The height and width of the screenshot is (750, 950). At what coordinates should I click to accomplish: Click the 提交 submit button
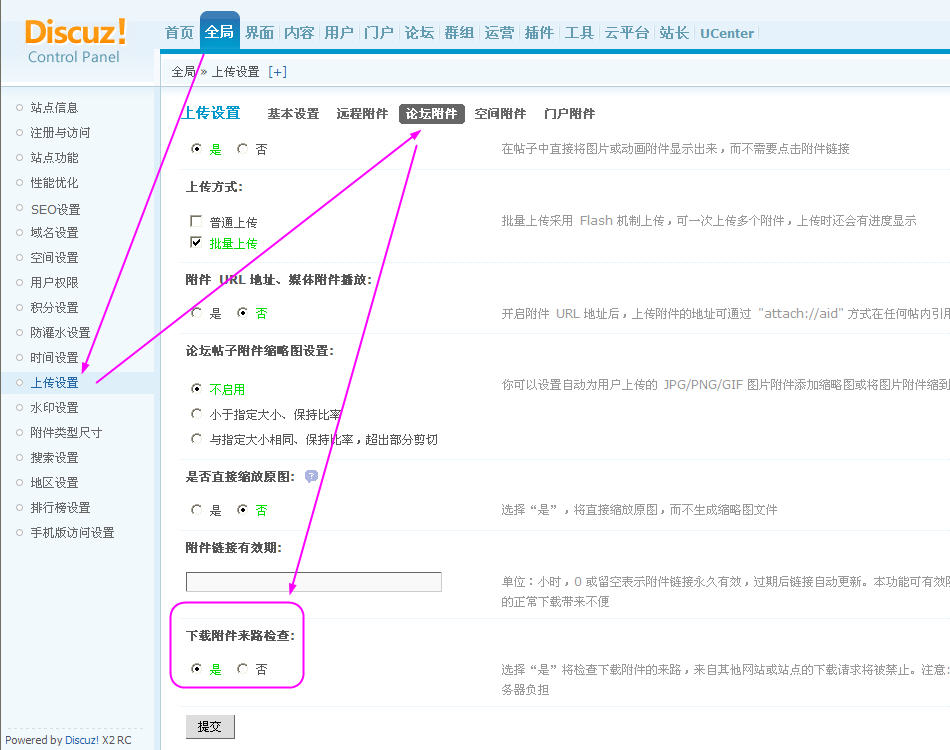pos(210,726)
